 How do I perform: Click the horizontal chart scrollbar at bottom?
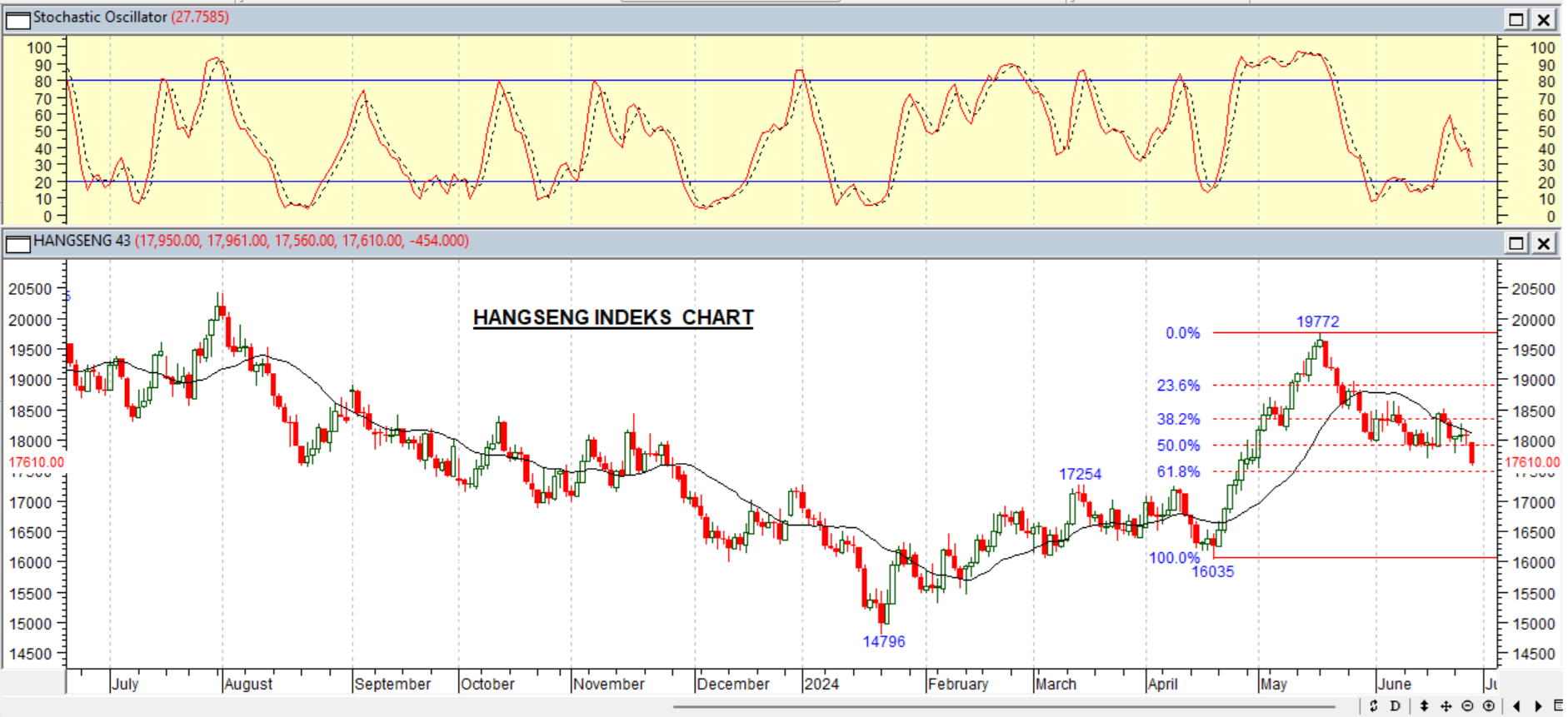[1000, 707]
